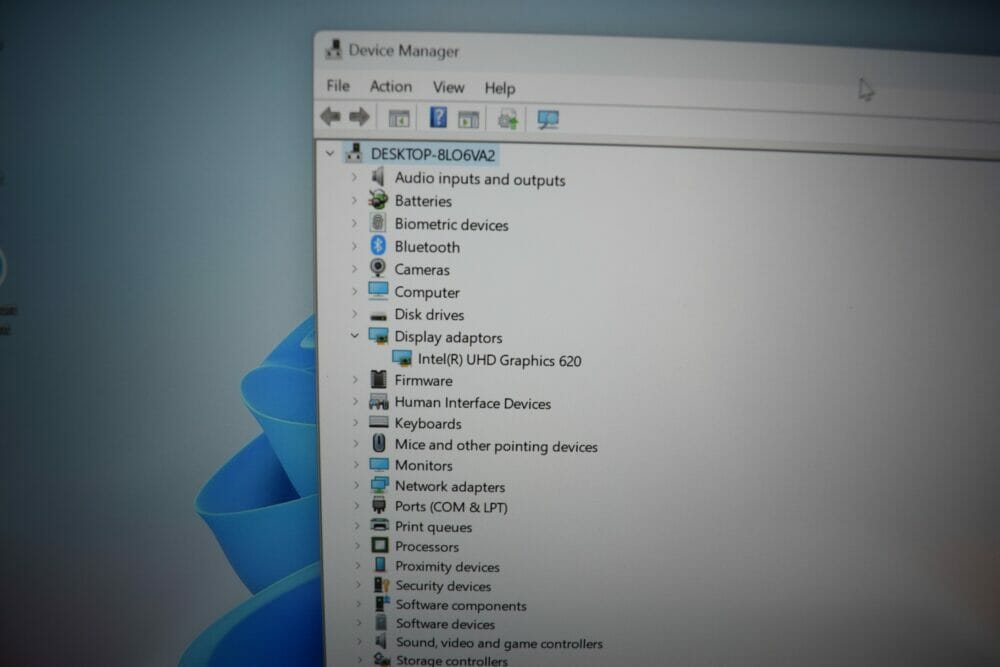Click the Bluetooth logo icon
Viewport: 1000px width, 667px height.
[x=378, y=245]
